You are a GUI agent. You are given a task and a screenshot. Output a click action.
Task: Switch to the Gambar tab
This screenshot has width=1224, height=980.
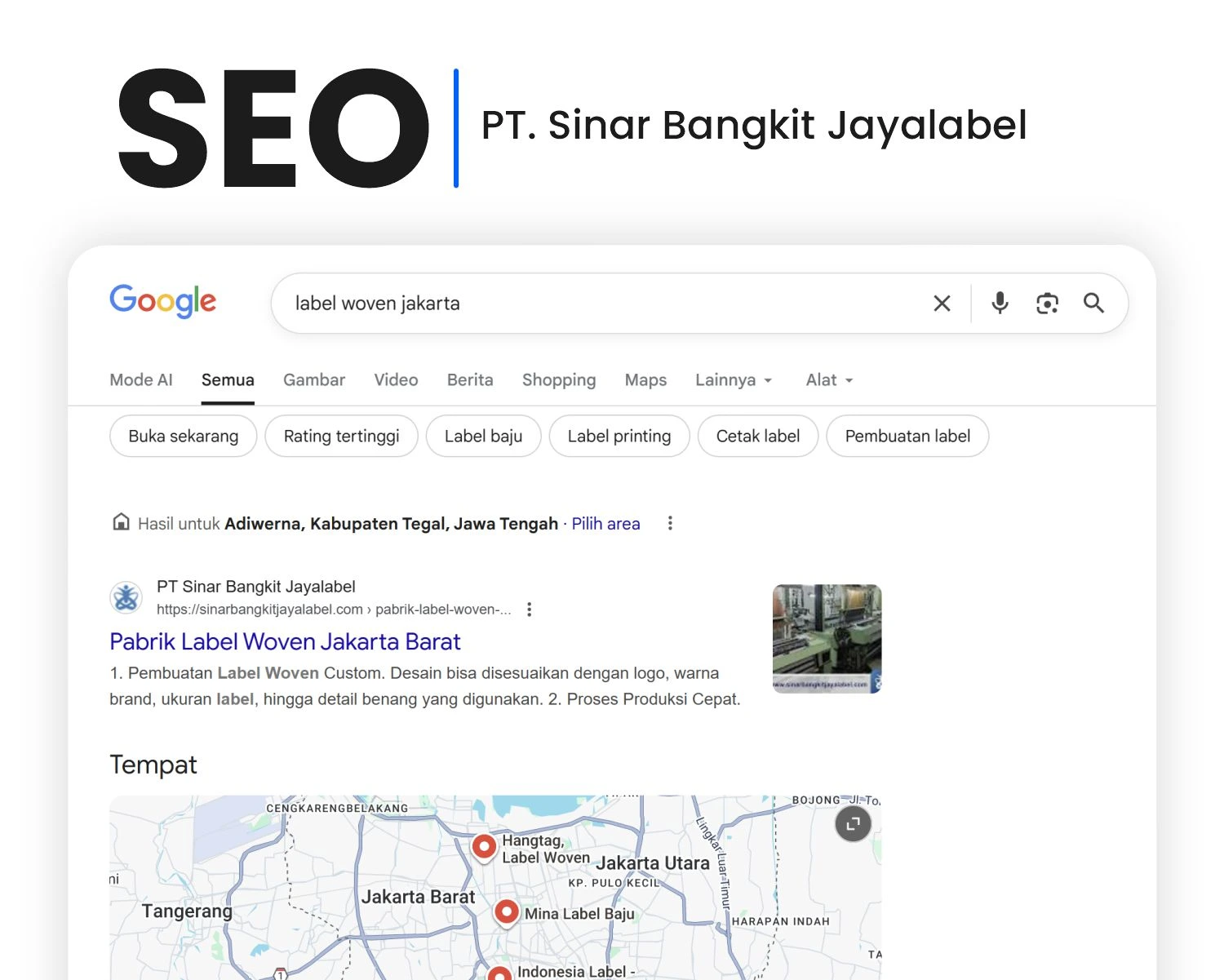314,380
